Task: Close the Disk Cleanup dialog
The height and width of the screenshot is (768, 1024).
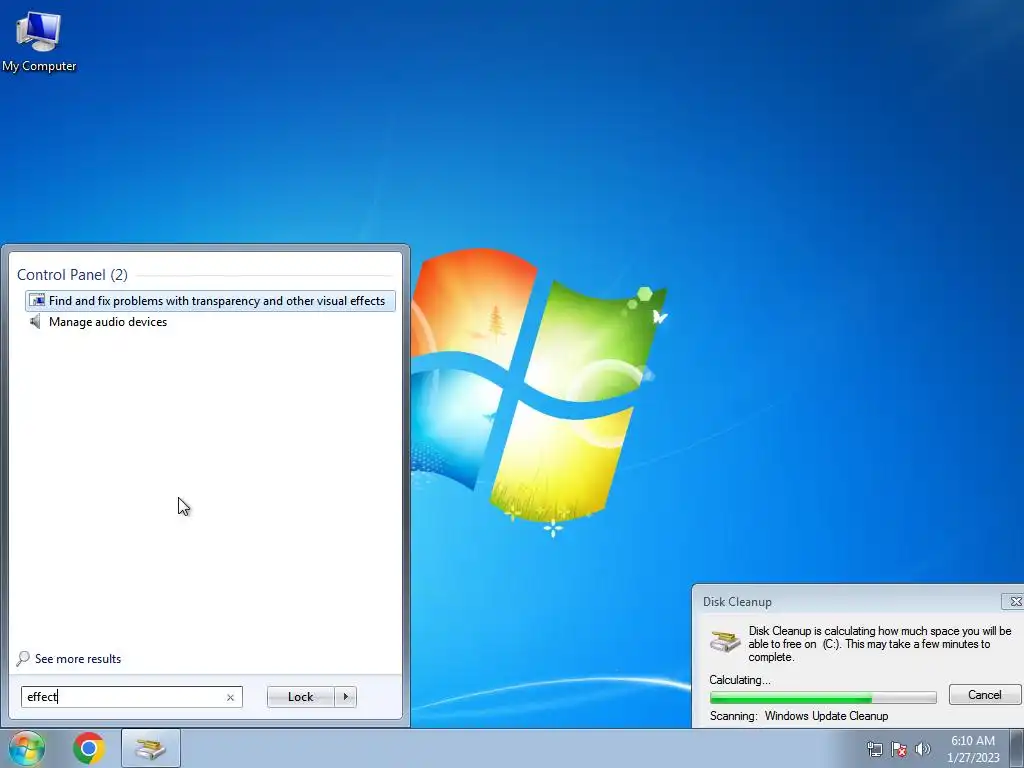Action: (1014, 601)
